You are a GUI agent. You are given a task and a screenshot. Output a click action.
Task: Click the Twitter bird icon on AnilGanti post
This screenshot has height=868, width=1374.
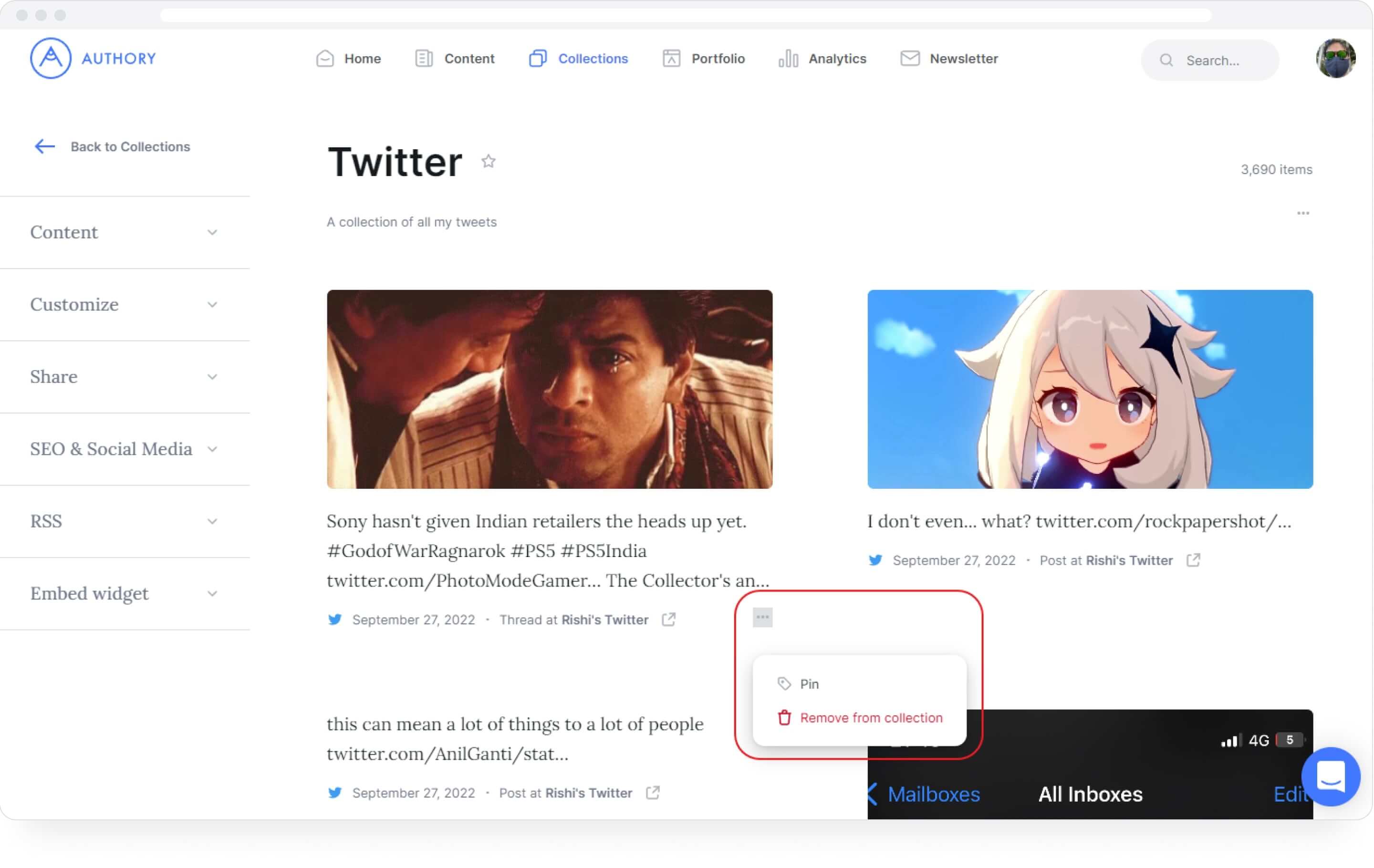(x=335, y=793)
